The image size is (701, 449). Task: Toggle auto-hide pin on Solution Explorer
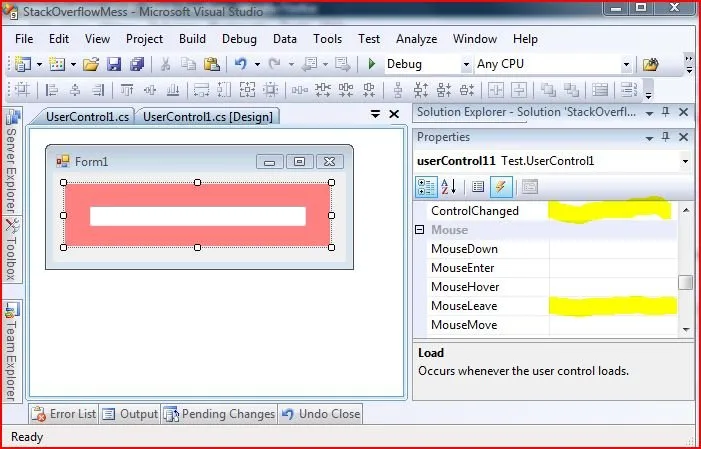pyautogui.click(x=665, y=112)
